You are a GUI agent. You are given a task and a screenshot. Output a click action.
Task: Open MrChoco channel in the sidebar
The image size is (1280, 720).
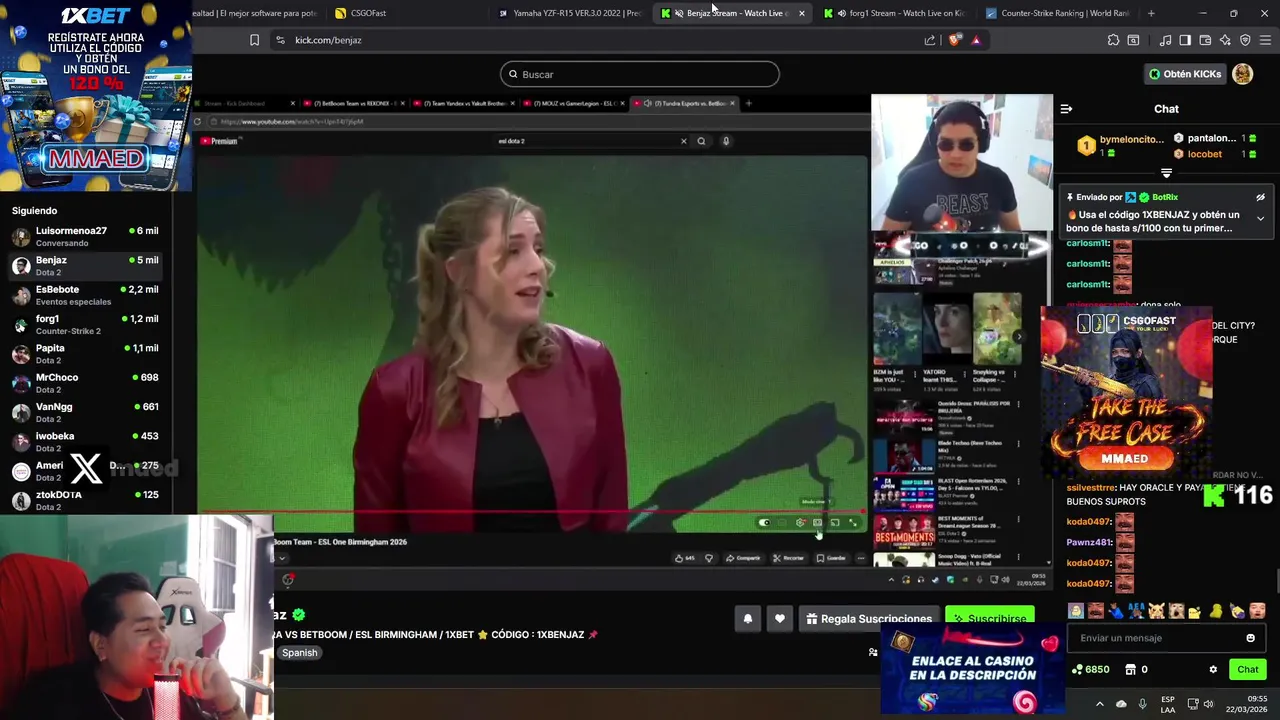tap(86, 383)
